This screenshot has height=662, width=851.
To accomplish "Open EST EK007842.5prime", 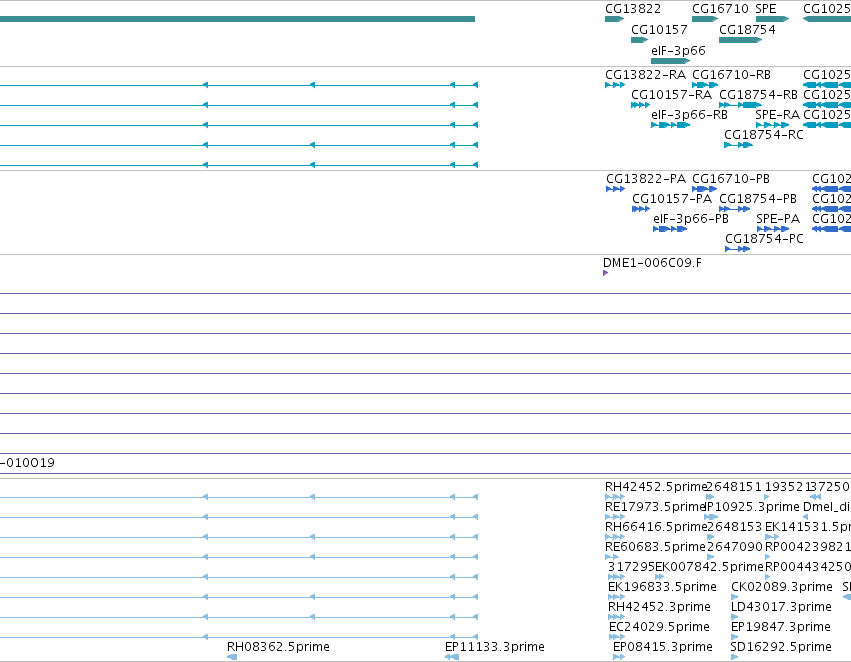I will click(709, 567).
